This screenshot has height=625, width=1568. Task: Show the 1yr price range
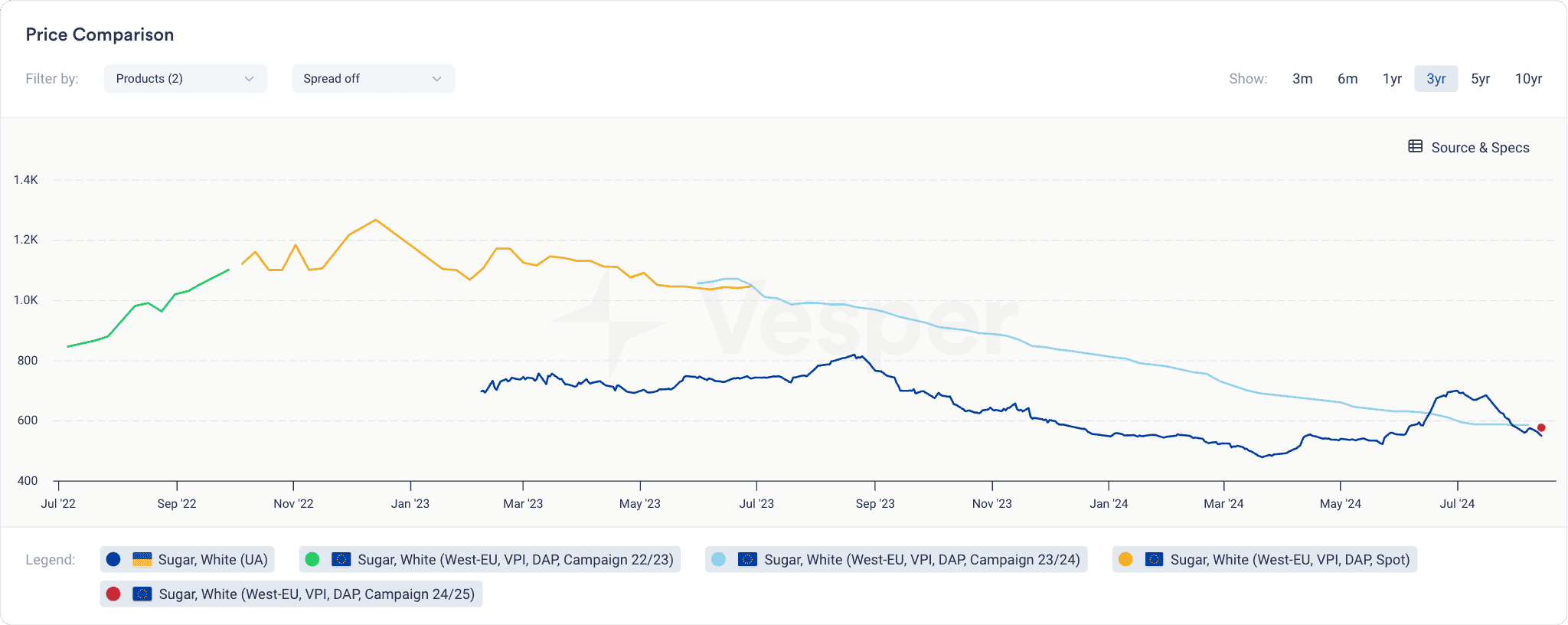coord(1392,79)
